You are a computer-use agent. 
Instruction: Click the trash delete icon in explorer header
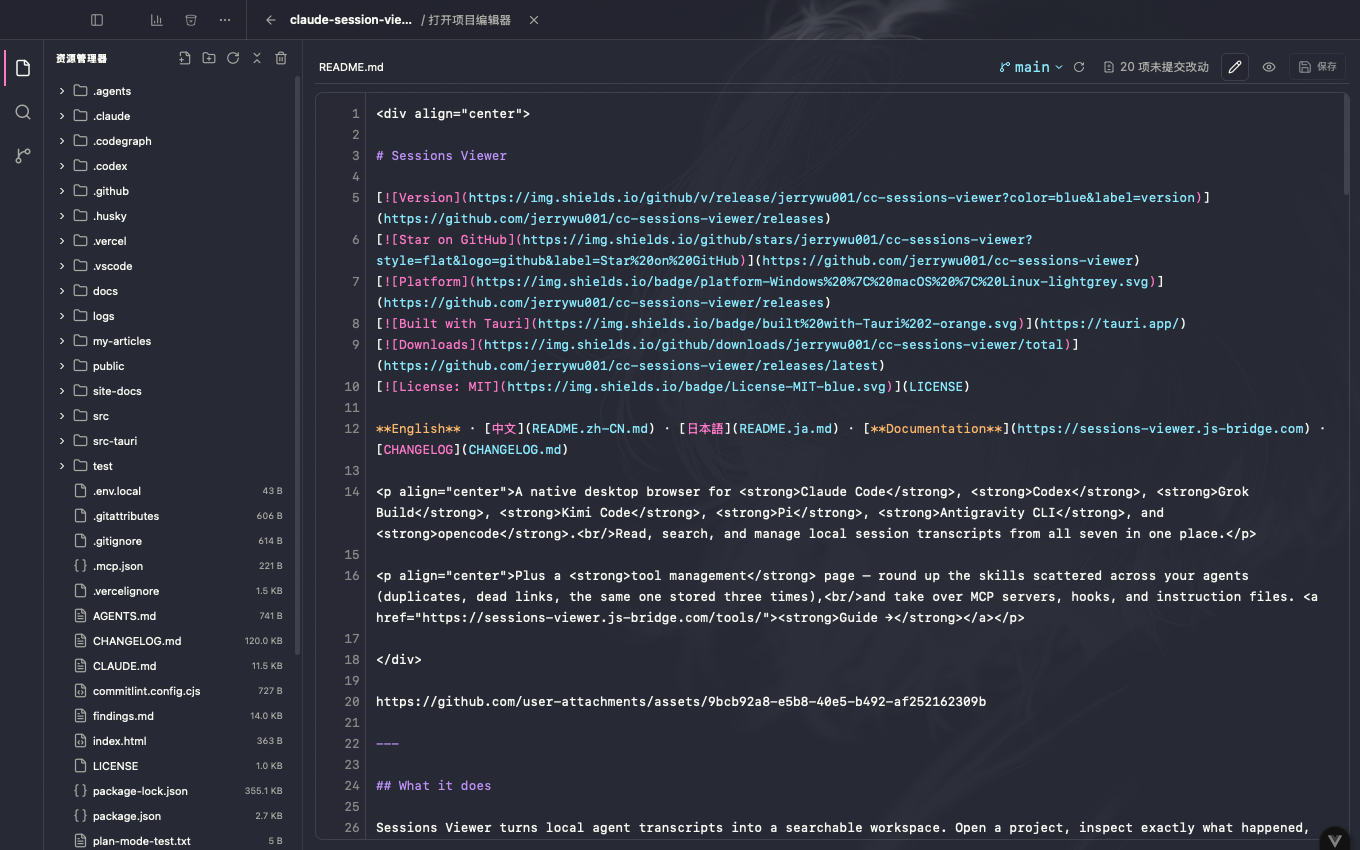(x=281, y=58)
